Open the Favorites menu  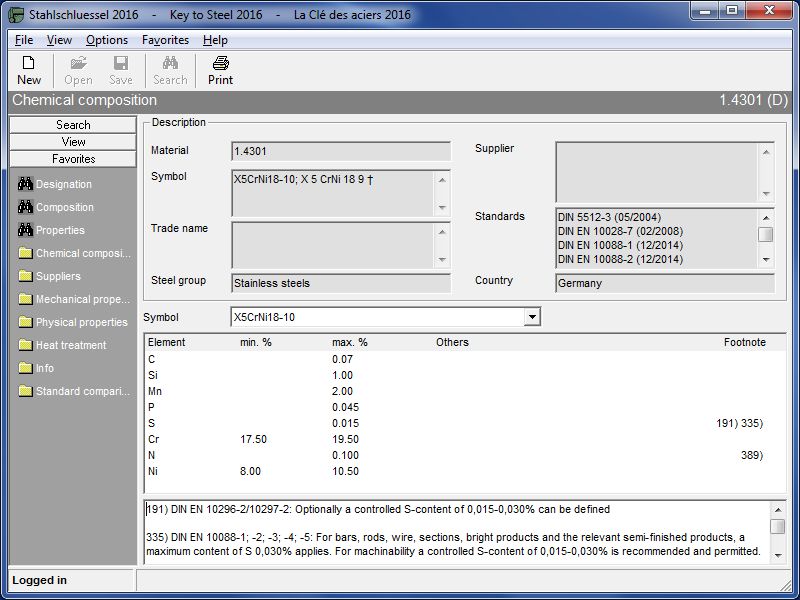165,40
